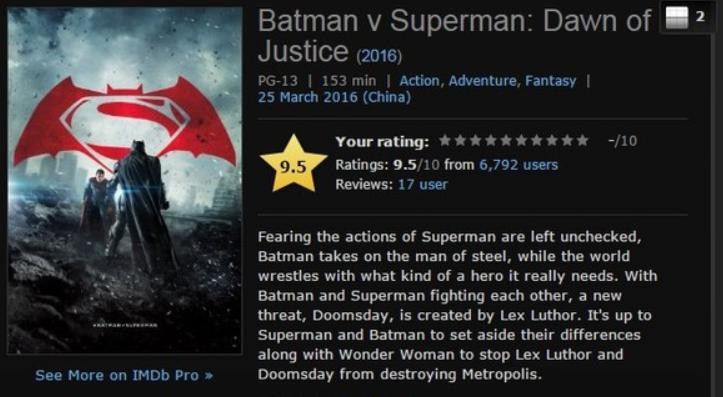Rate the movie ten stars
The image size is (723, 397).
583,140
